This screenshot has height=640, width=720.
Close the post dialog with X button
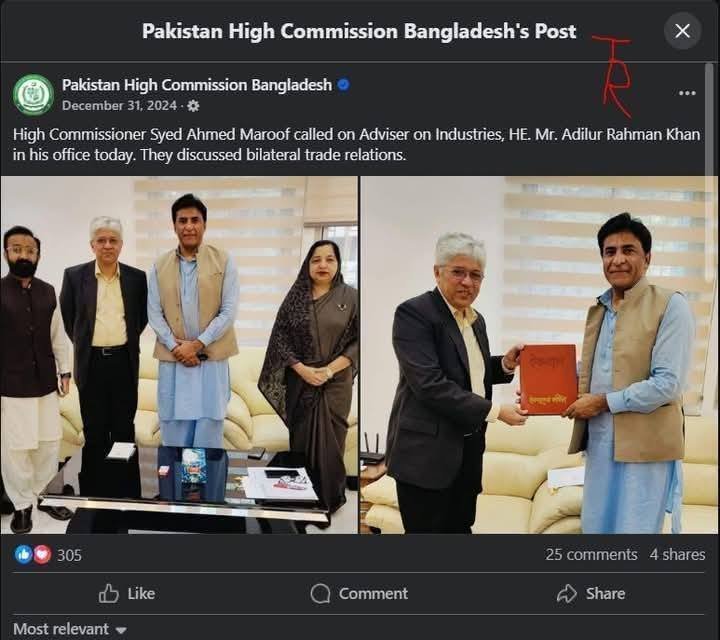pyautogui.click(x=682, y=31)
